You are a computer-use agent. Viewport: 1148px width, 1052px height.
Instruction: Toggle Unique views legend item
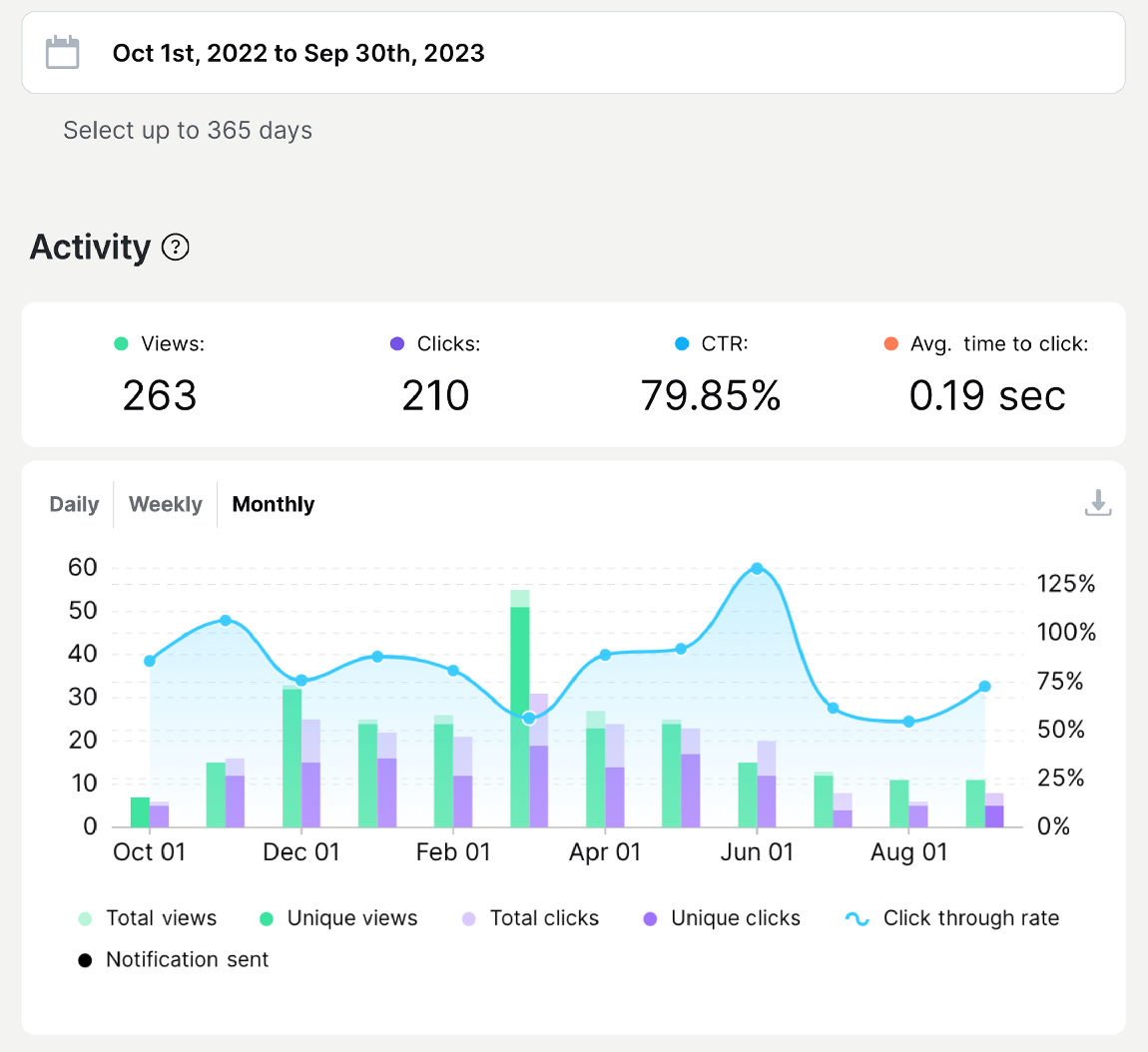338,918
